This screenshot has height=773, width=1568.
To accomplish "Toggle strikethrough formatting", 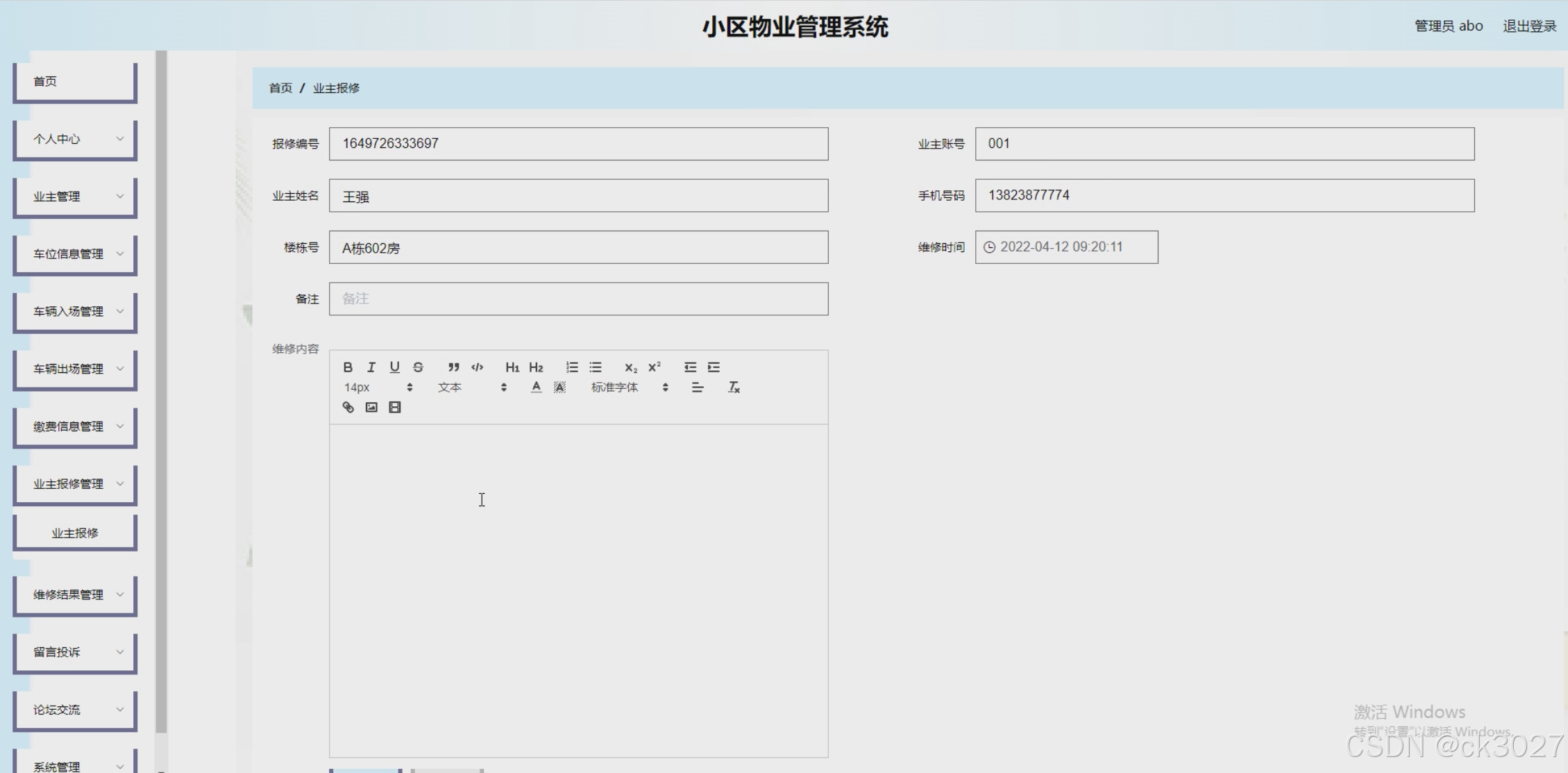I will click(x=418, y=367).
